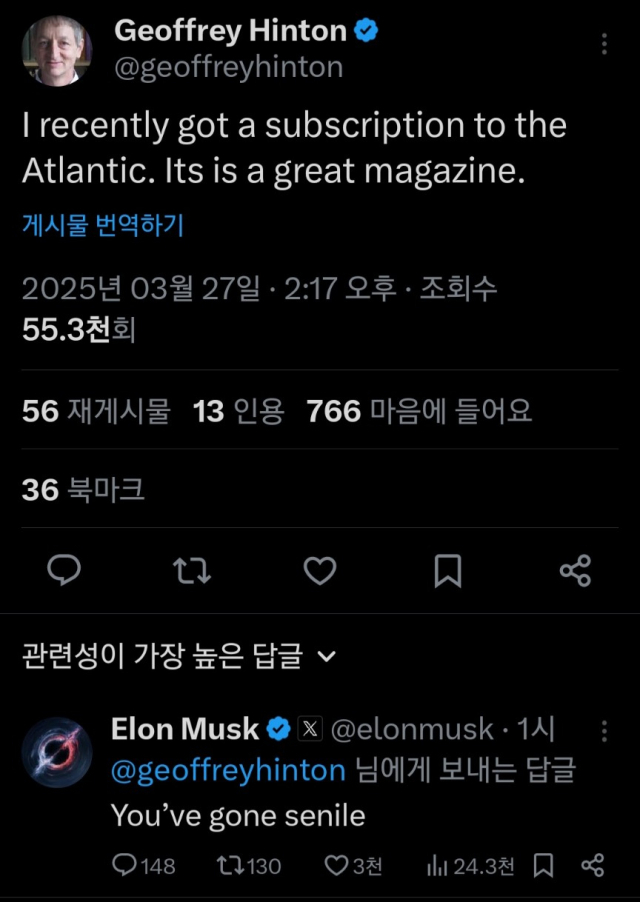Open more options on Elon Musk's reply
This screenshot has height=902, width=640.
604,732
